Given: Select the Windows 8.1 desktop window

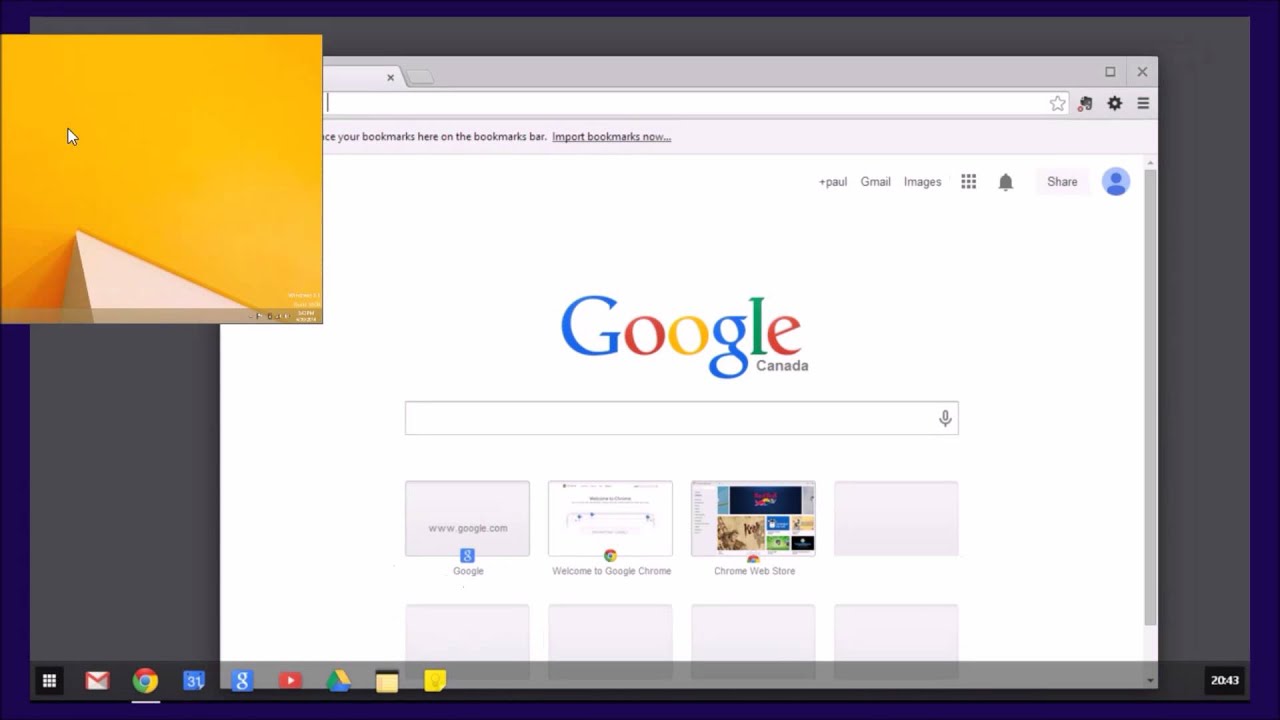Looking at the screenshot, I should (161, 179).
